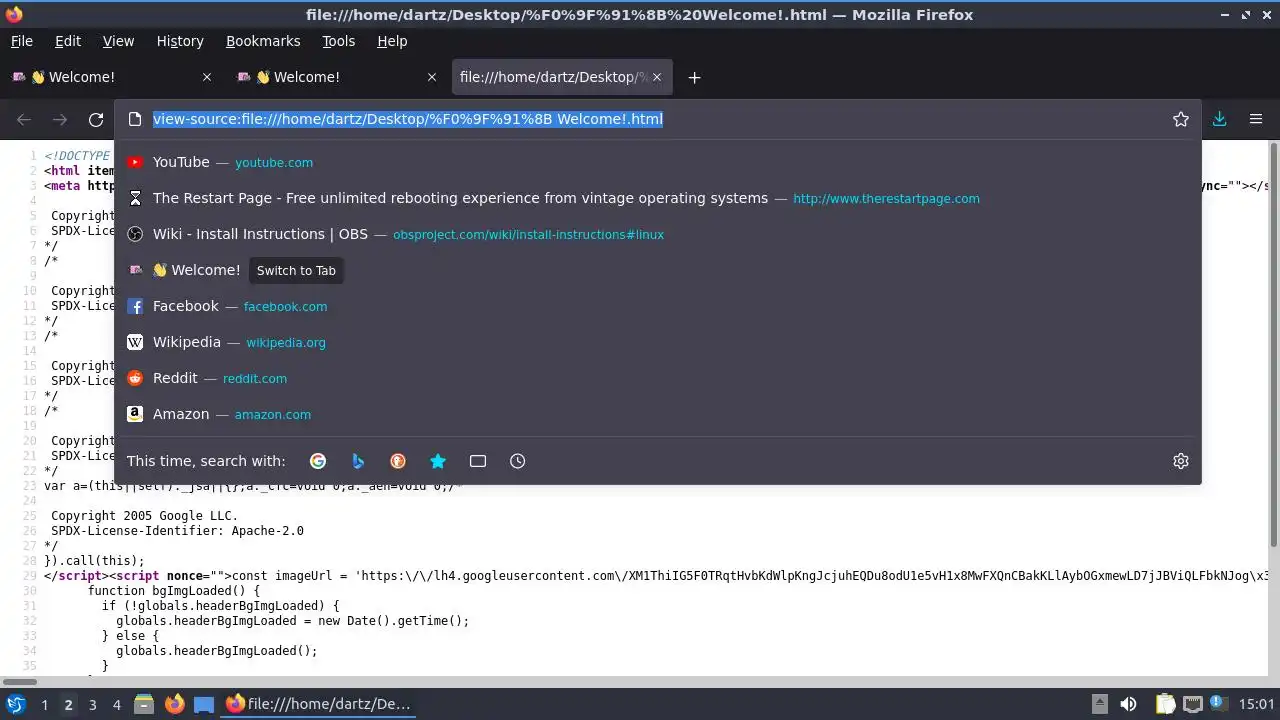The width and height of the screenshot is (1280, 720).
Task: Search in bookmarks with the star shortcut
Action: point(438,461)
